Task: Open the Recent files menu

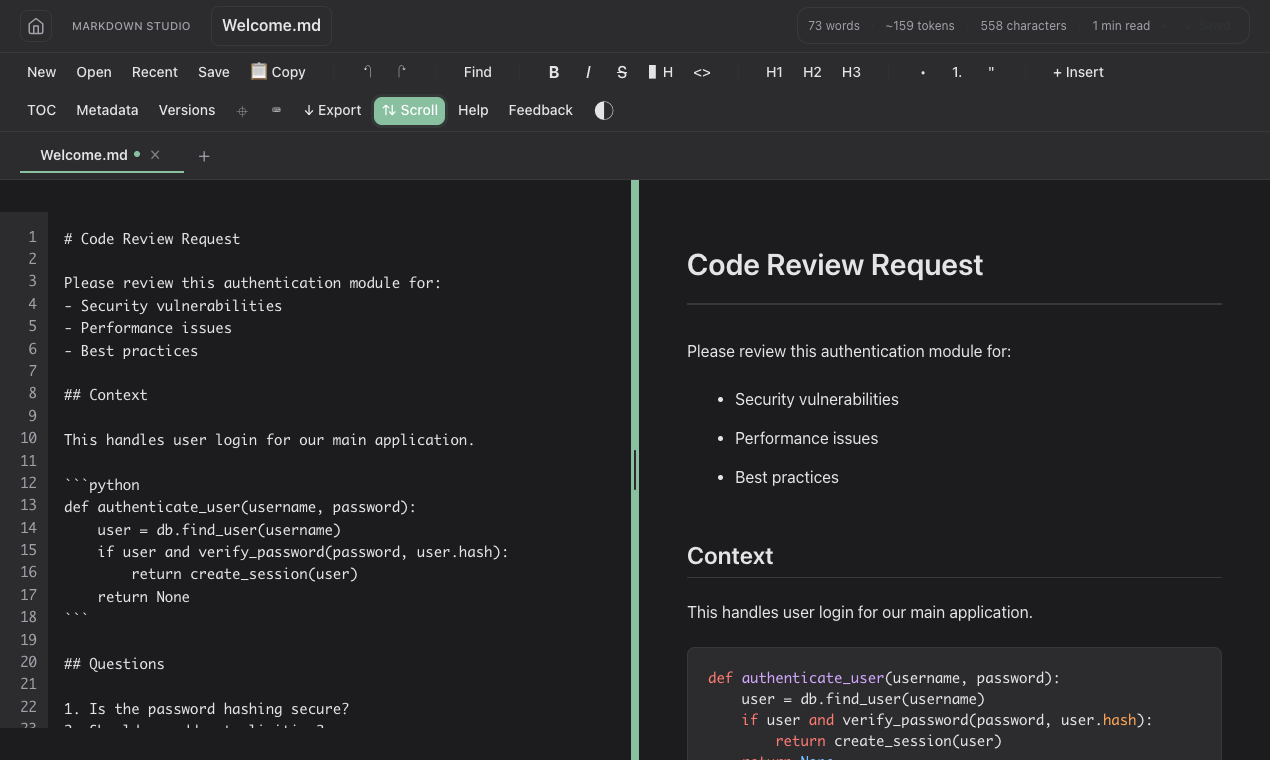Action: point(155,72)
